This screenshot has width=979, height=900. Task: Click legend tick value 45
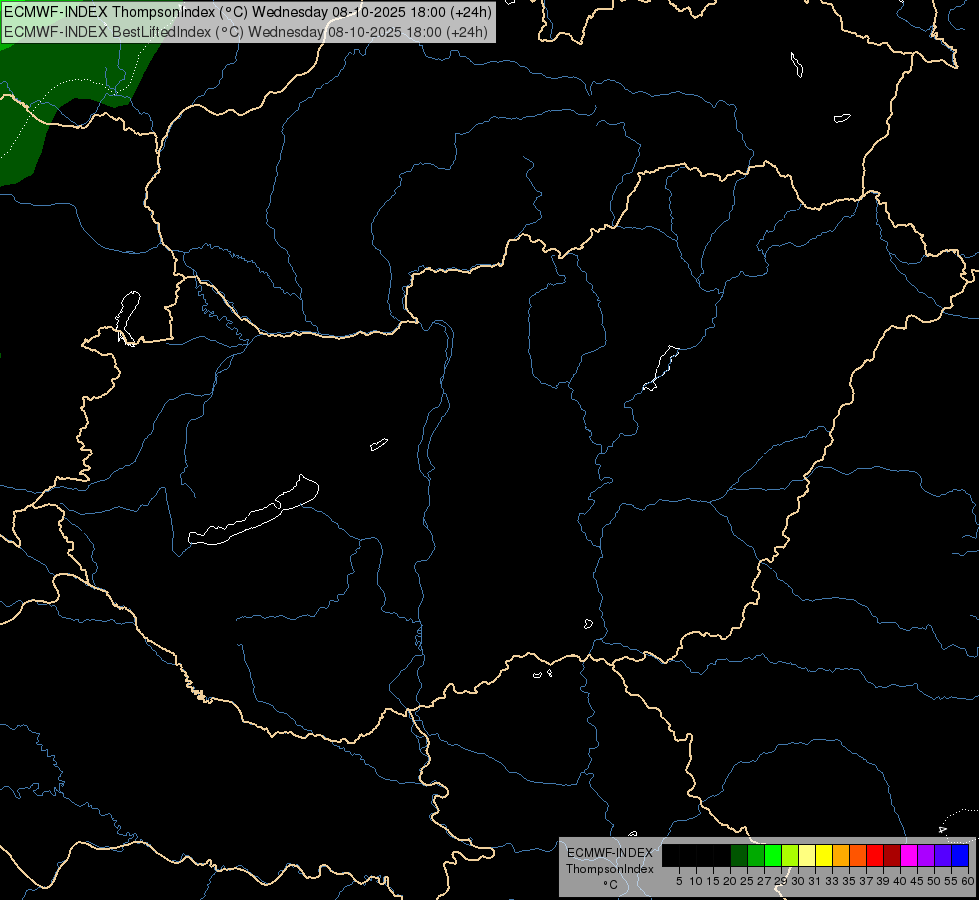click(917, 881)
